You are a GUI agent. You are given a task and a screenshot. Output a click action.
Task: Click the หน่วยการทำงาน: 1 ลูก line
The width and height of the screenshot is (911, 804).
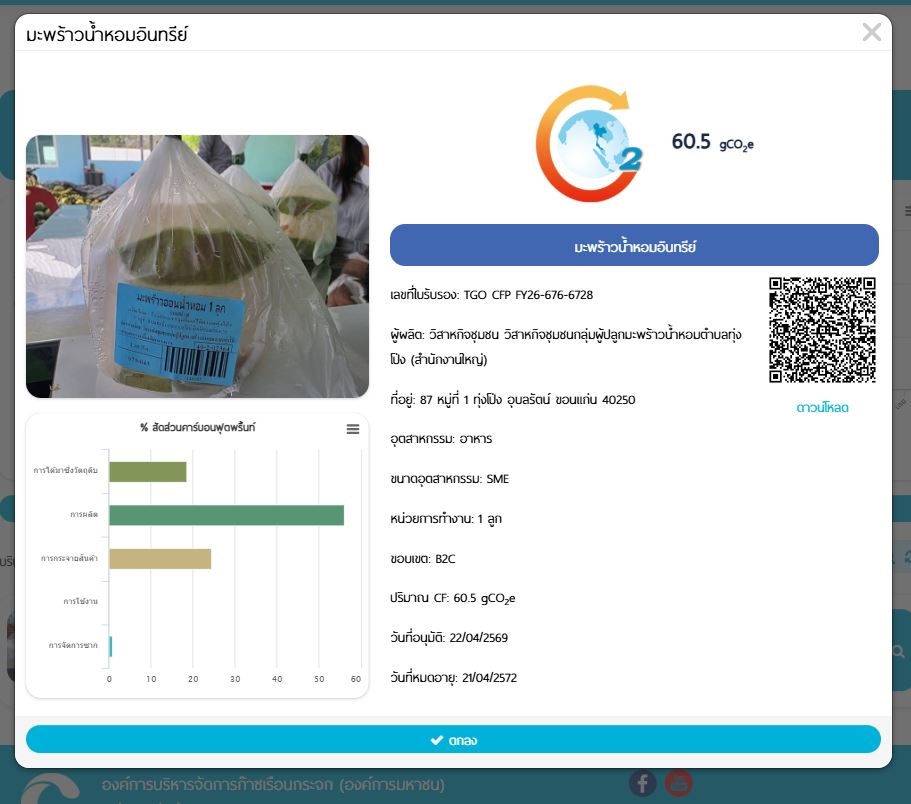click(446, 518)
